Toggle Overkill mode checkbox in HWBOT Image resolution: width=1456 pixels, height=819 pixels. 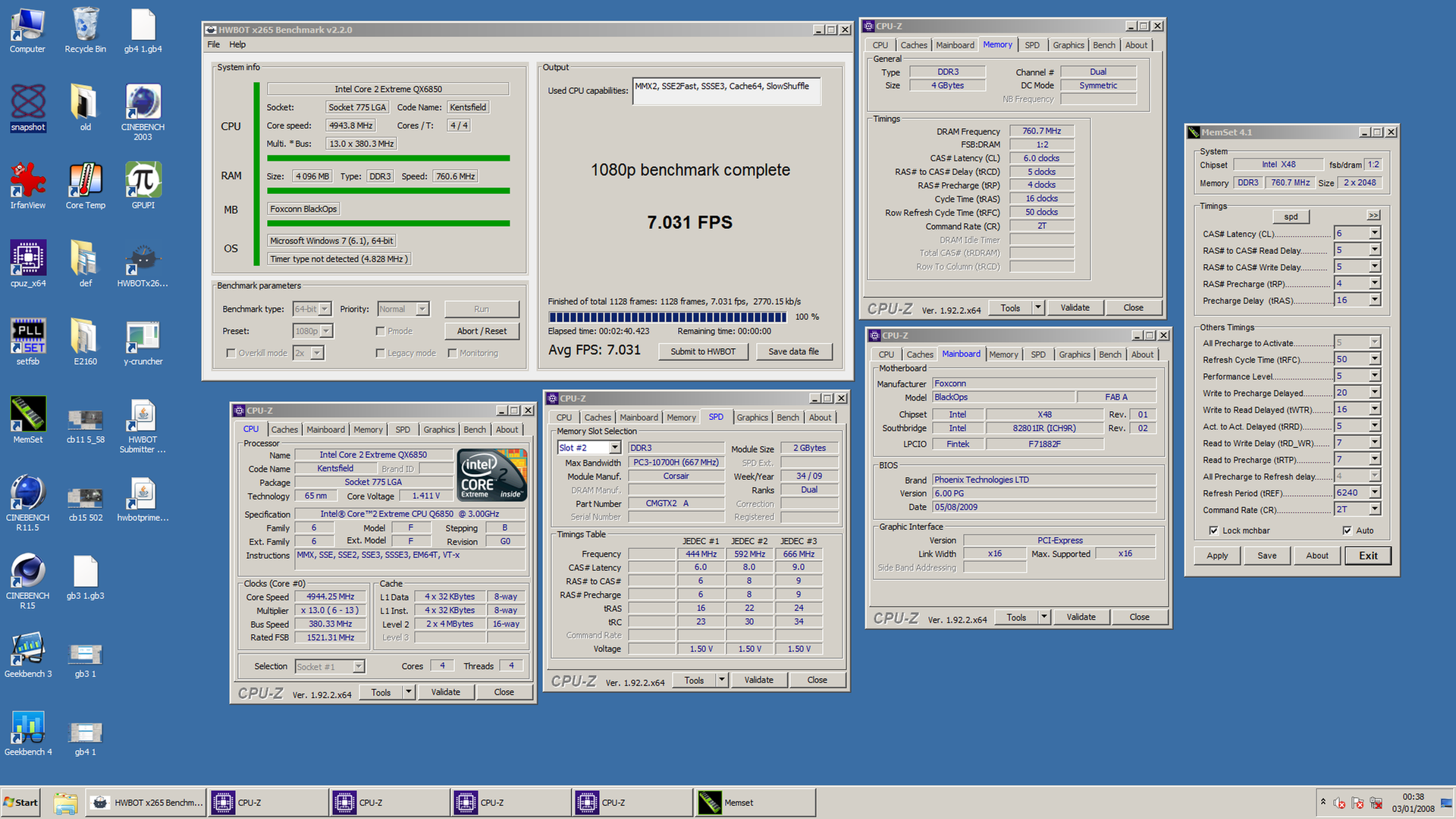pos(231,353)
